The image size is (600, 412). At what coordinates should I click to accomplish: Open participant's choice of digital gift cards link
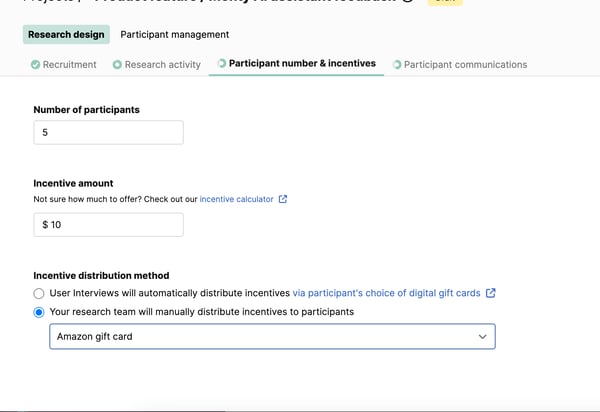click(x=386, y=293)
